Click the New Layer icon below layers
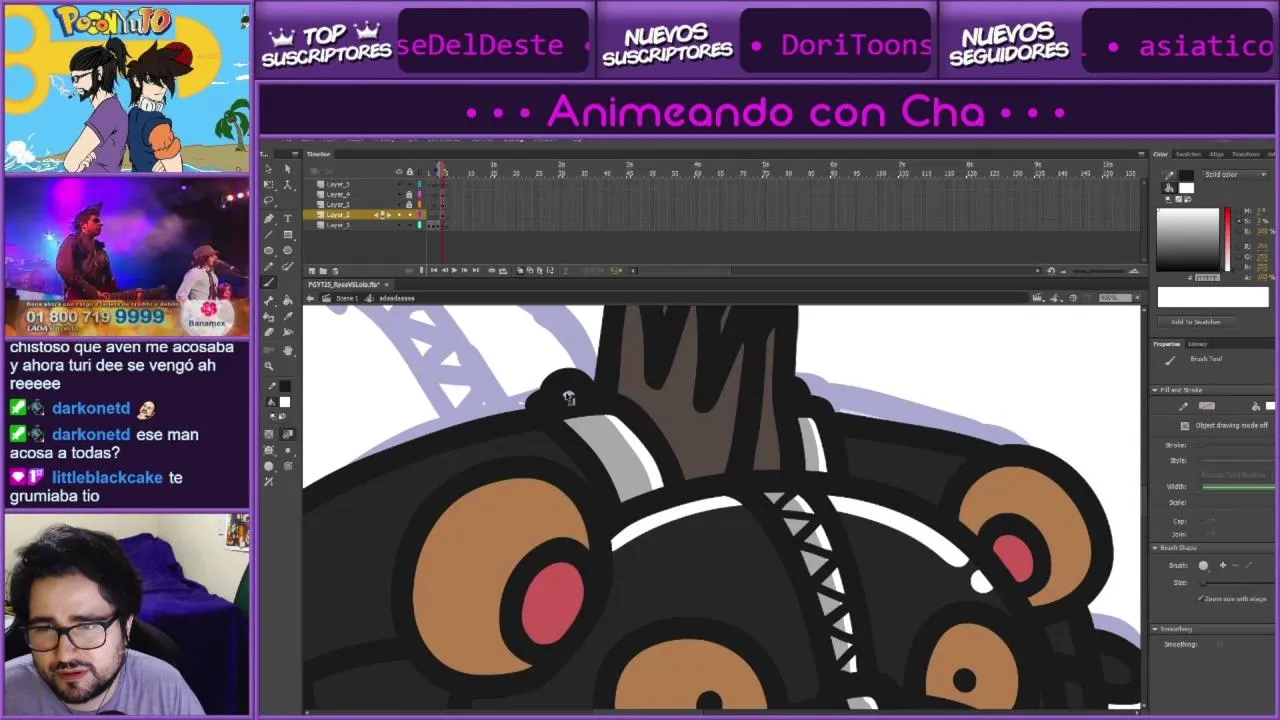The height and width of the screenshot is (720, 1280). click(x=312, y=270)
